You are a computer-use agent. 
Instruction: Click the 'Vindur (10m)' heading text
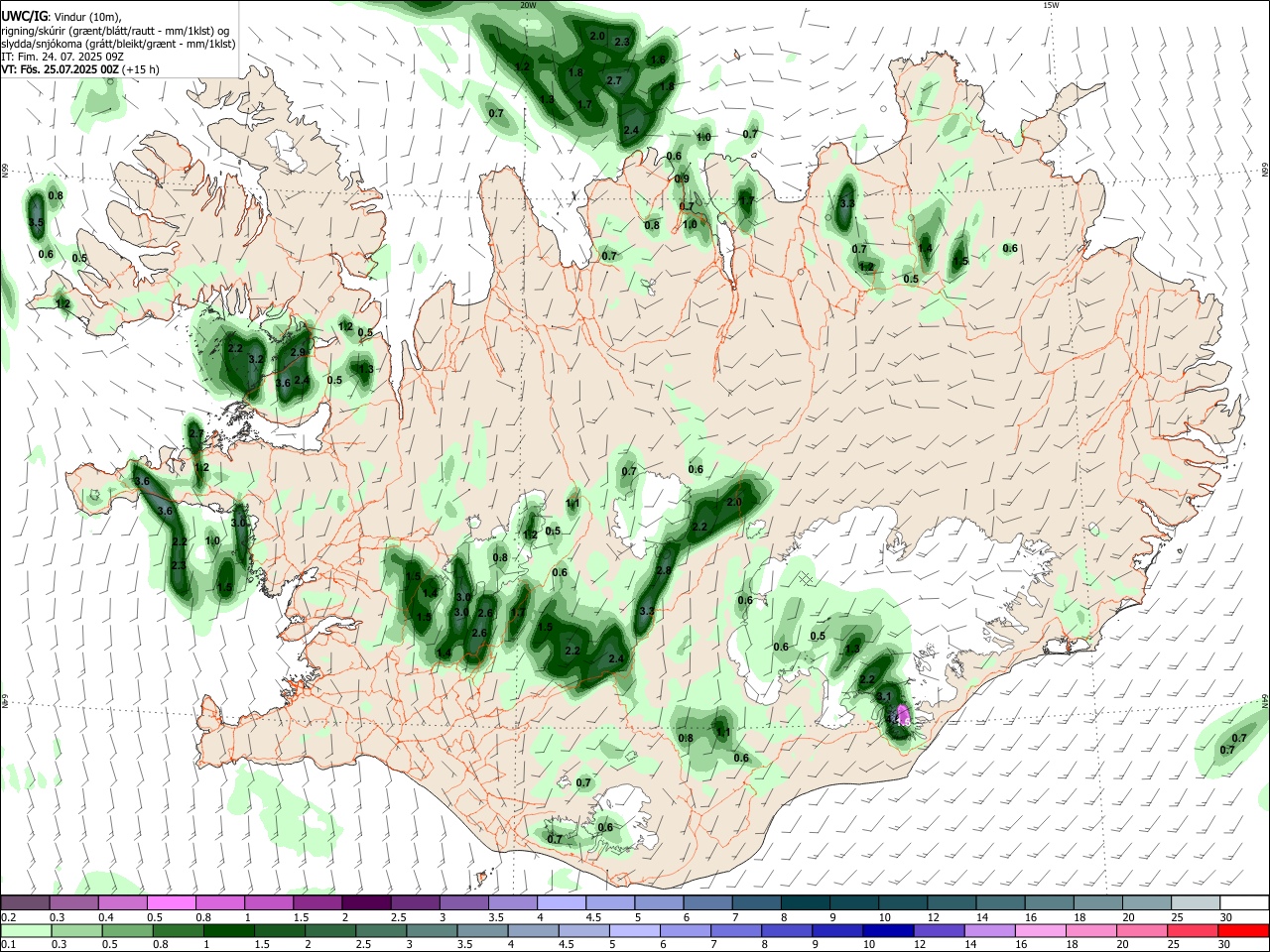(87, 17)
